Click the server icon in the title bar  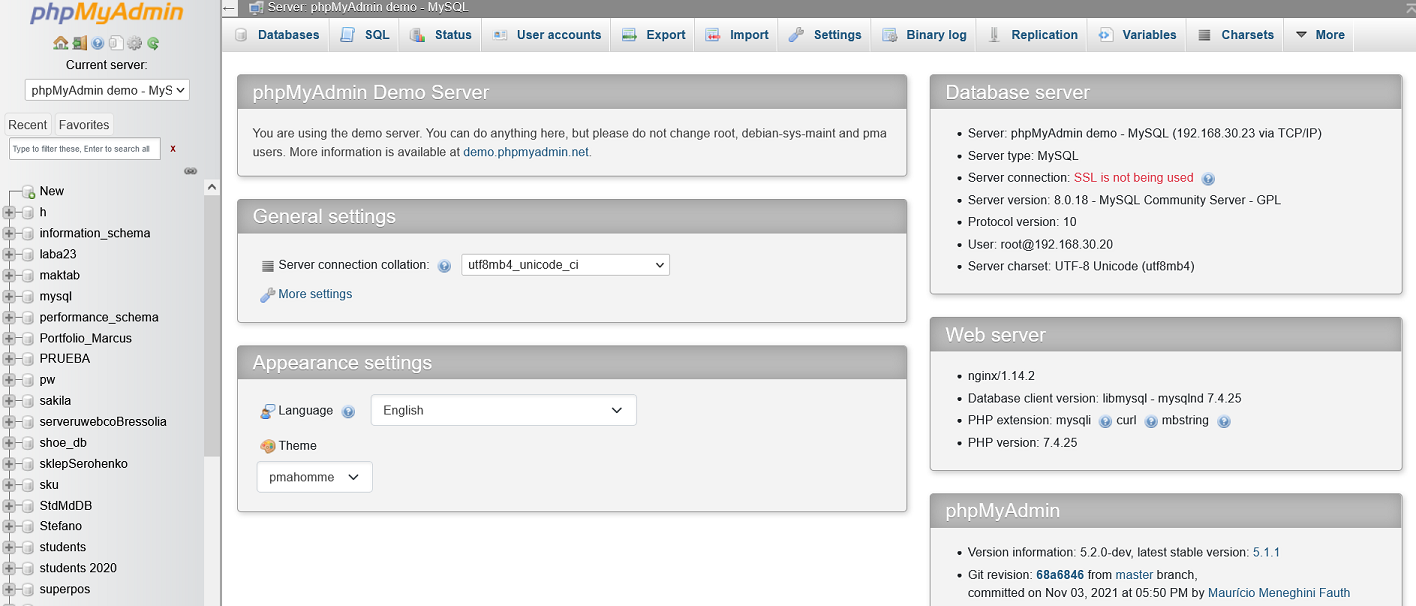256,8
